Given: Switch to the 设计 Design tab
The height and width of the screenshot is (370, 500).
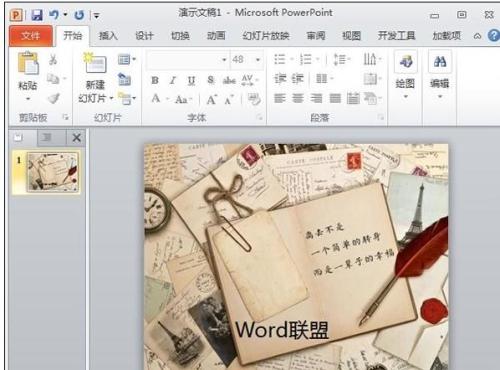Looking at the screenshot, I should (144, 36).
